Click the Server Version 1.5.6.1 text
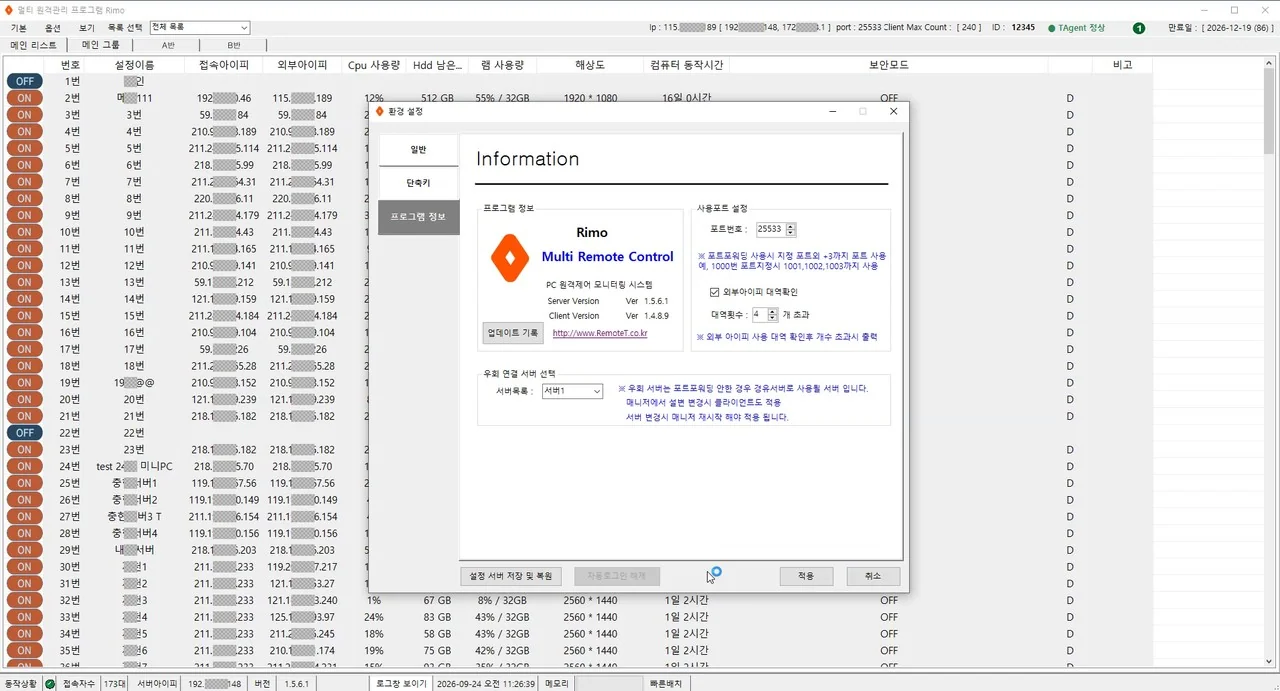This screenshot has height=691, width=1280. [x=608, y=300]
